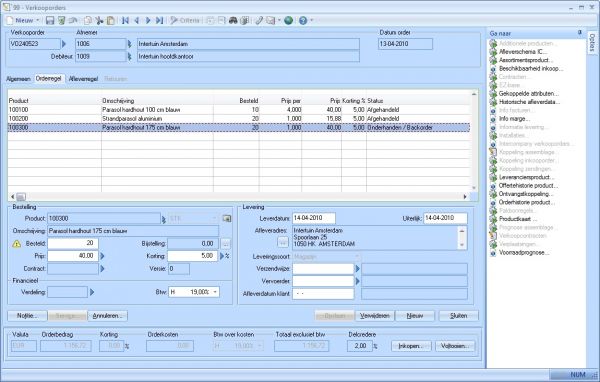The height and width of the screenshot is (382, 600).
Task: Click the blue Help question-mark icon
Action: click(303, 20)
